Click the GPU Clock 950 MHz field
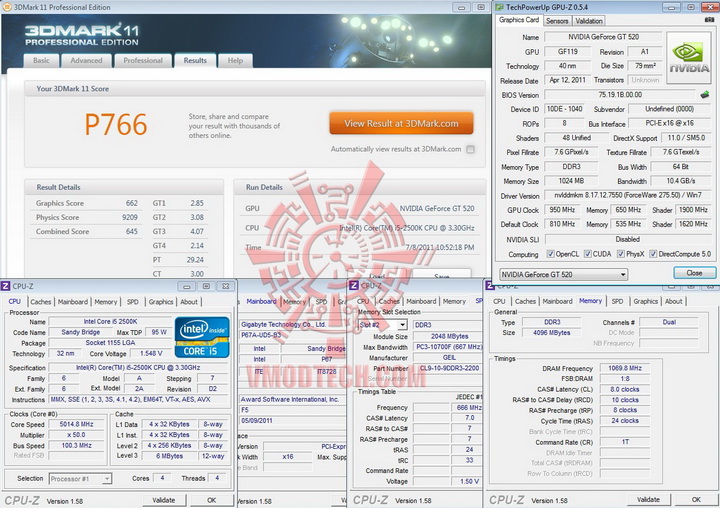Screen dimensions: 720x508 [x=562, y=210]
